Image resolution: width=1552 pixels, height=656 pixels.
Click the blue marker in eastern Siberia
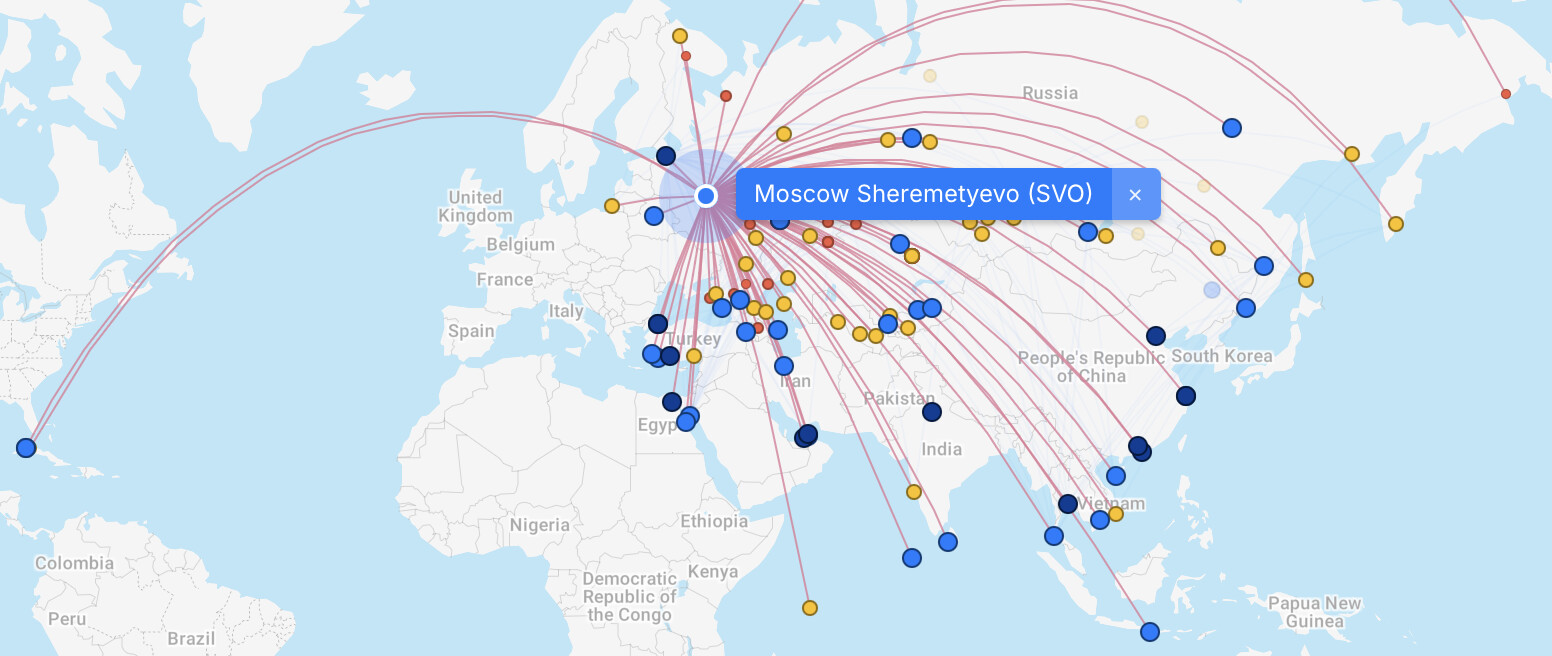click(1232, 128)
